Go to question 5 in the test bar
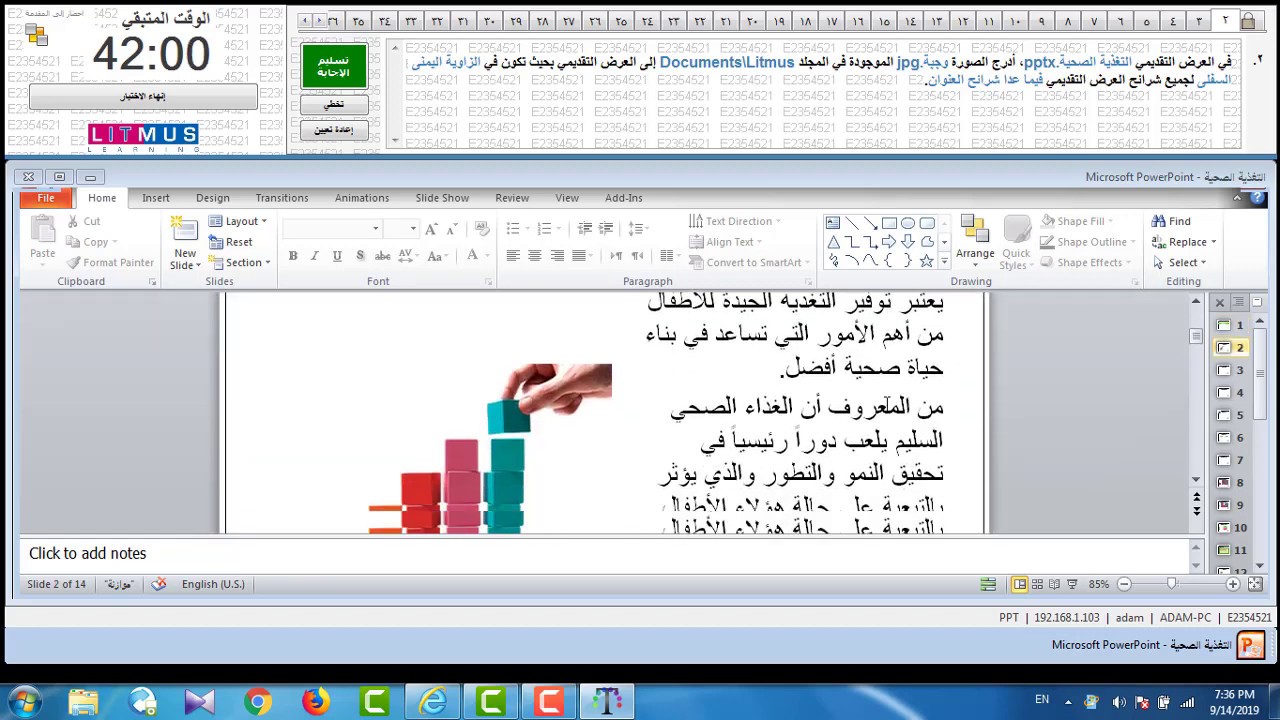 point(1146,21)
